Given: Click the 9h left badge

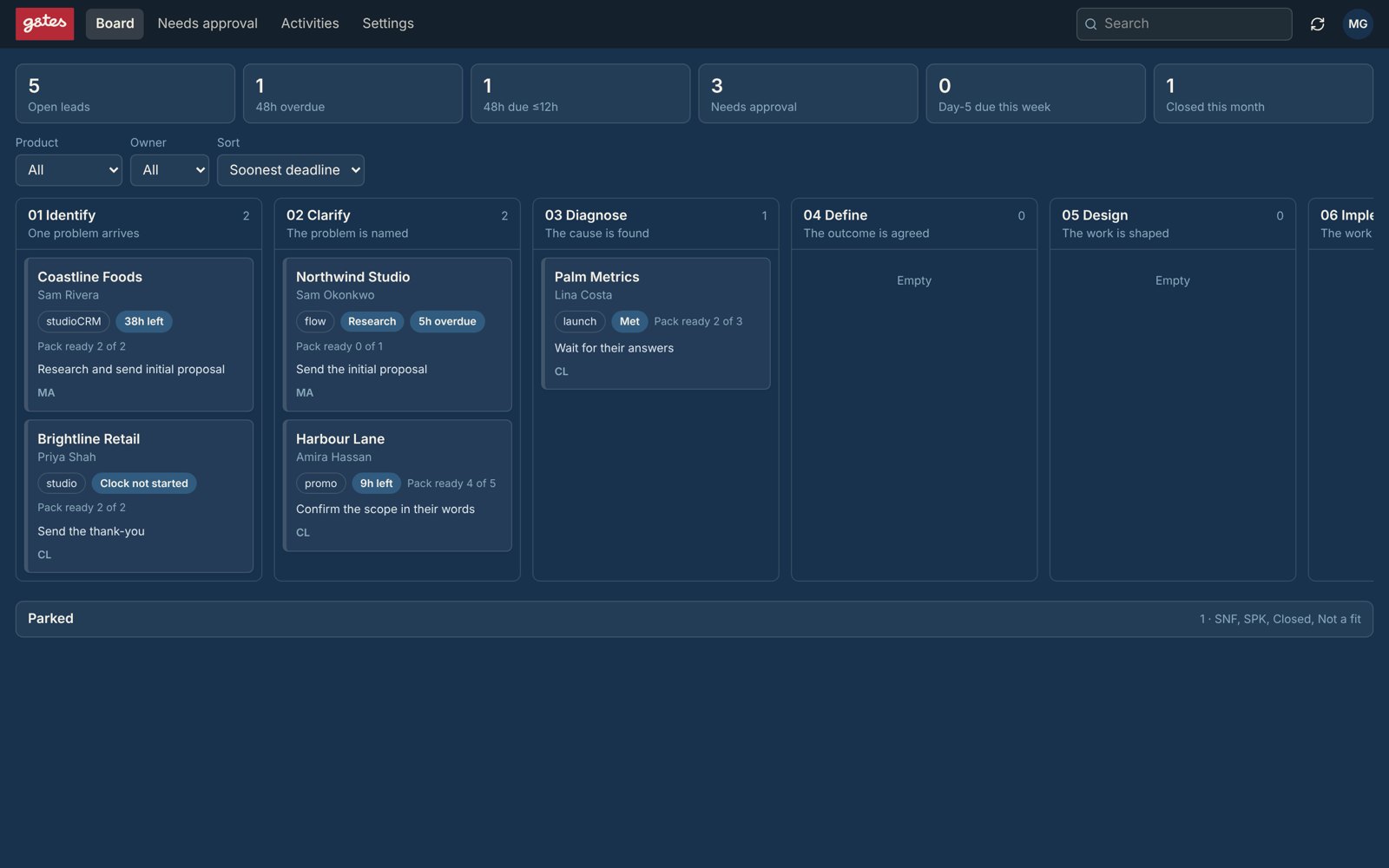Looking at the screenshot, I should (377, 483).
